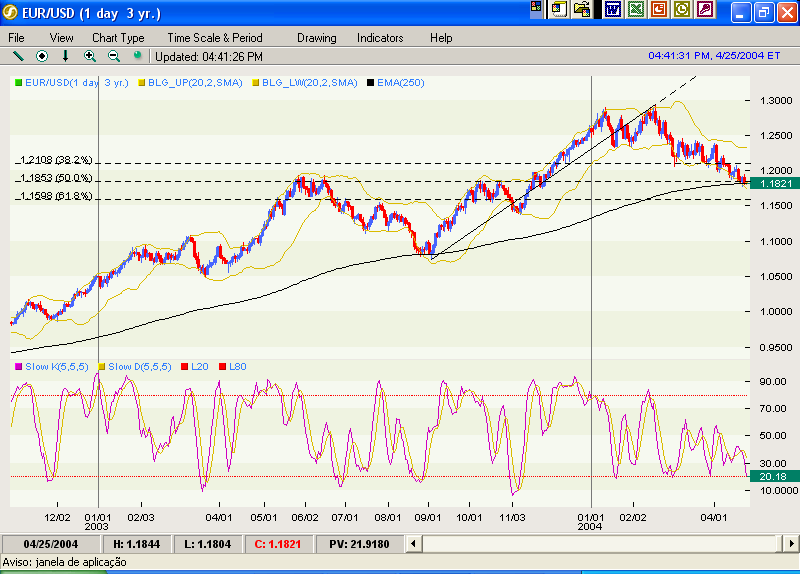Click the Office shortcut bar logo
Viewport: 800px width, 574px height.
tap(536, 7)
